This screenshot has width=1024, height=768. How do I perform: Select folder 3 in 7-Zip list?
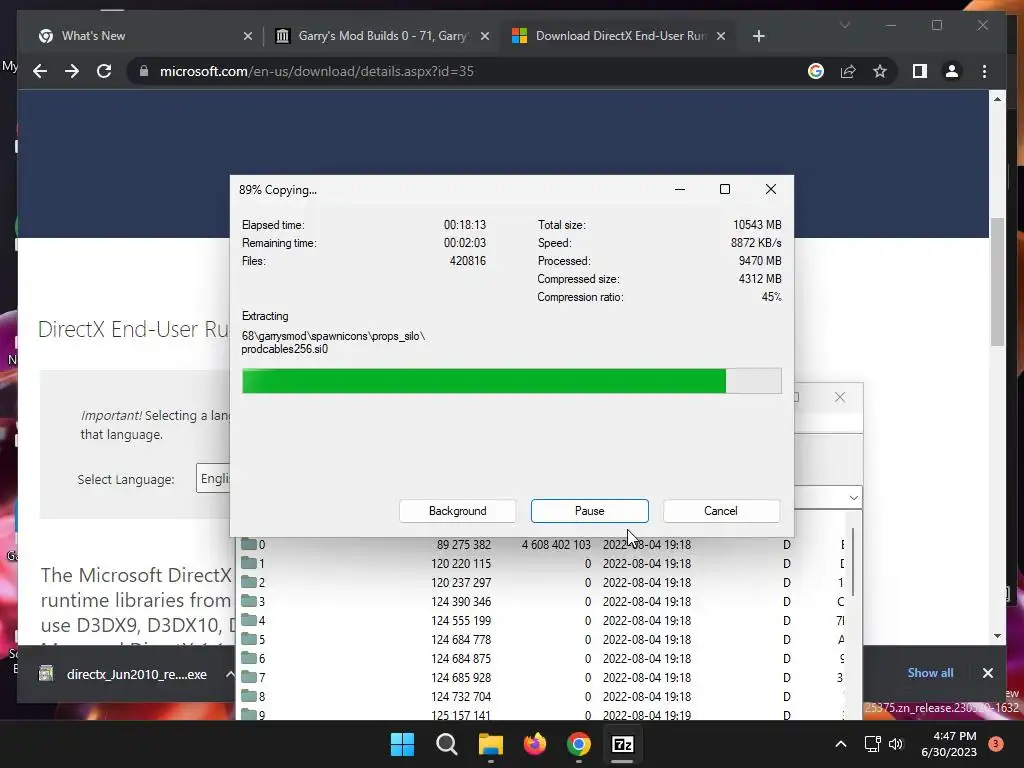pyautogui.click(x=542, y=601)
